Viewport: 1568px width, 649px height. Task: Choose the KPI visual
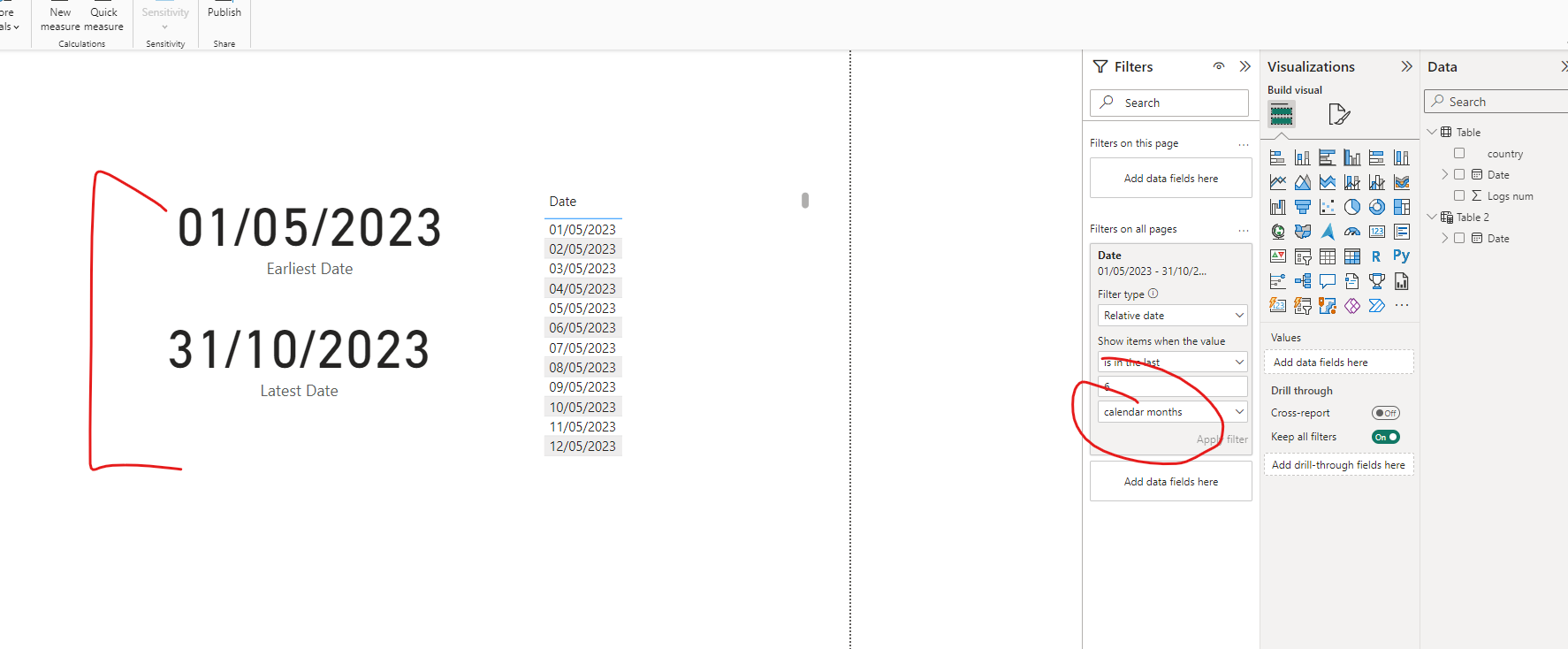[1277, 256]
